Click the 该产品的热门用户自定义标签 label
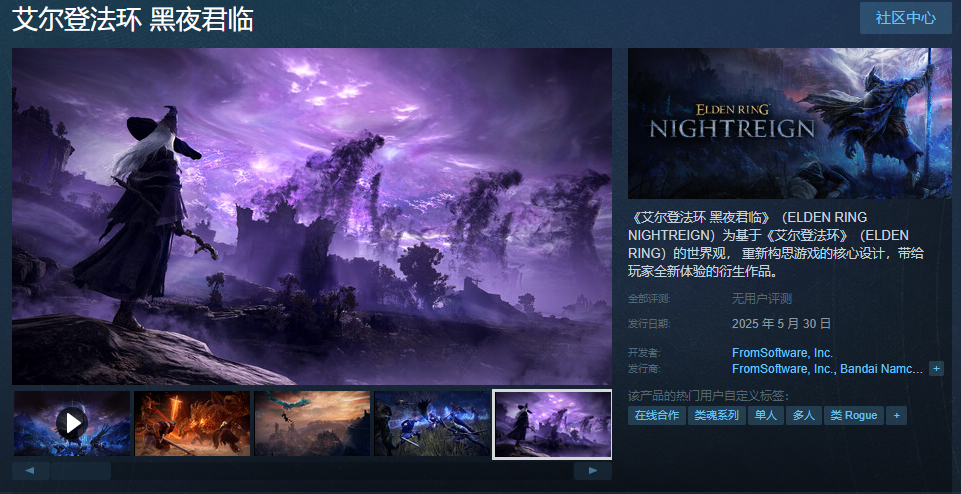Screen dimensions: 961x494 click(x=708, y=395)
